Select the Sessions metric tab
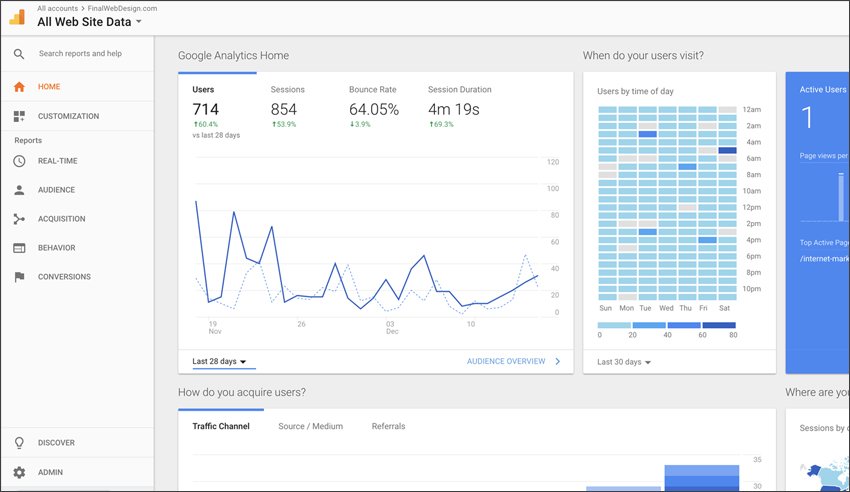 (295, 108)
